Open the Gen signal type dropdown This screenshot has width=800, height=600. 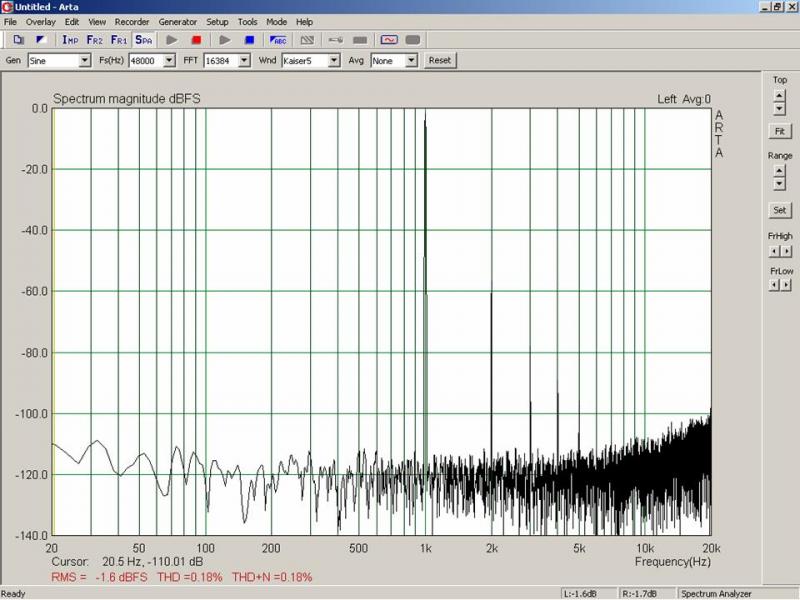click(x=85, y=61)
